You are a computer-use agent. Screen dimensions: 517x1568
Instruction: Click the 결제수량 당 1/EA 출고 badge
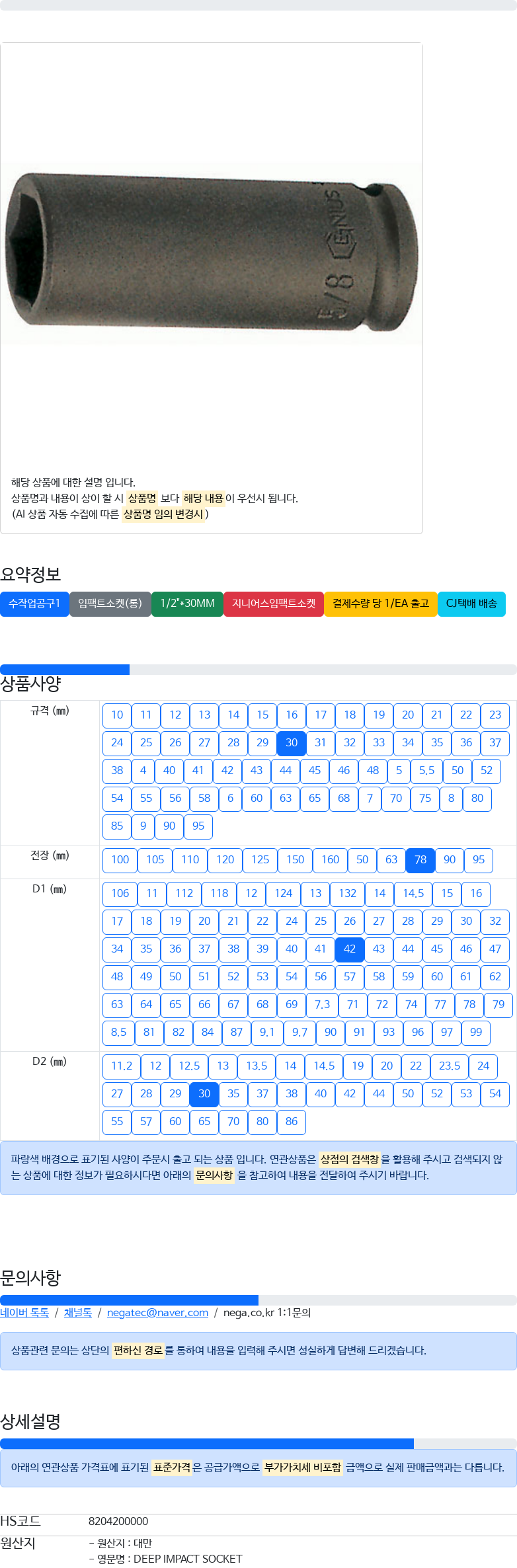[381, 604]
